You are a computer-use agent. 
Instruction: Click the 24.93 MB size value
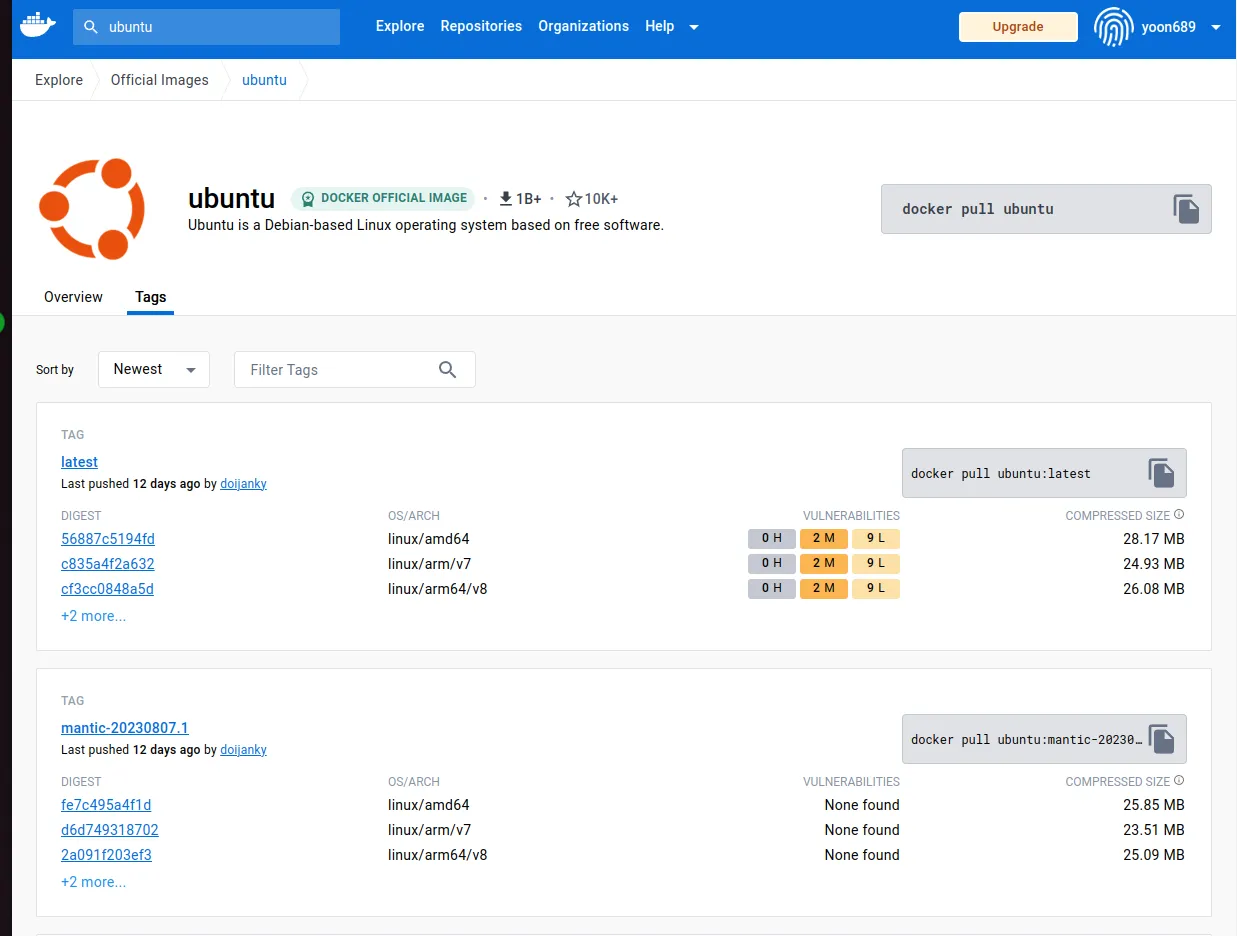click(x=1153, y=564)
